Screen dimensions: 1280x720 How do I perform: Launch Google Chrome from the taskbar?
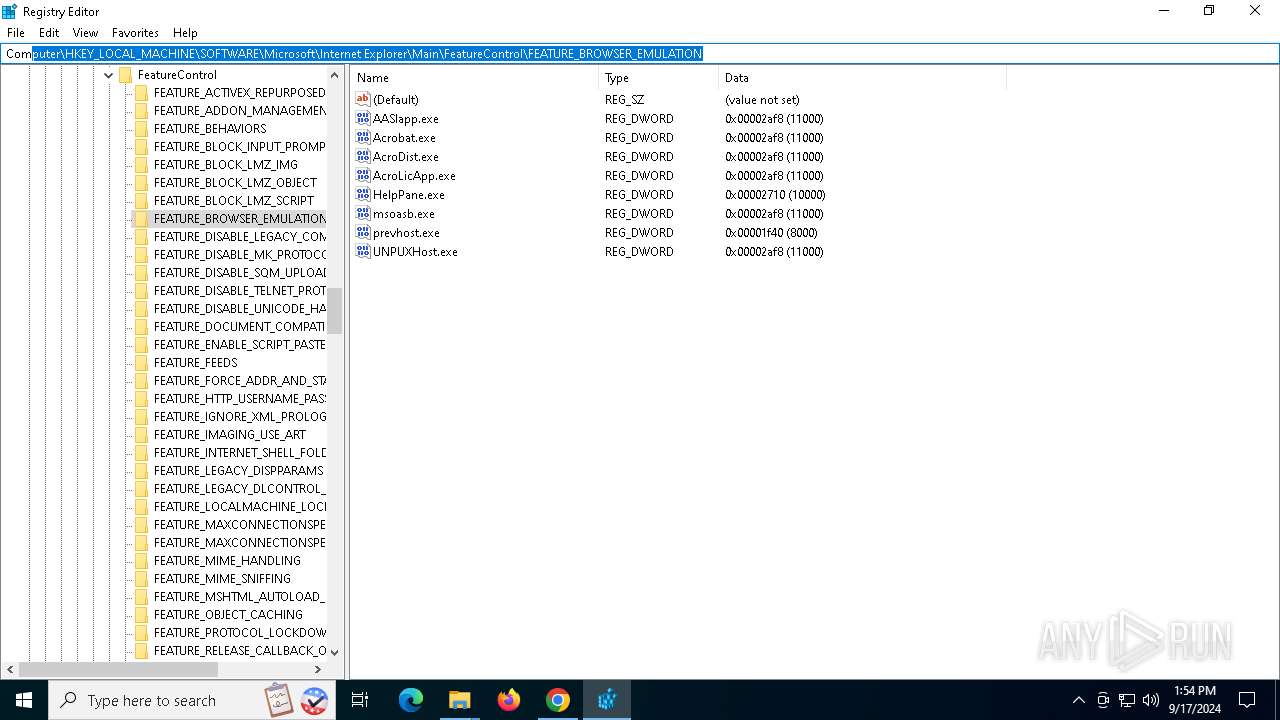pyautogui.click(x=558, y=700)
